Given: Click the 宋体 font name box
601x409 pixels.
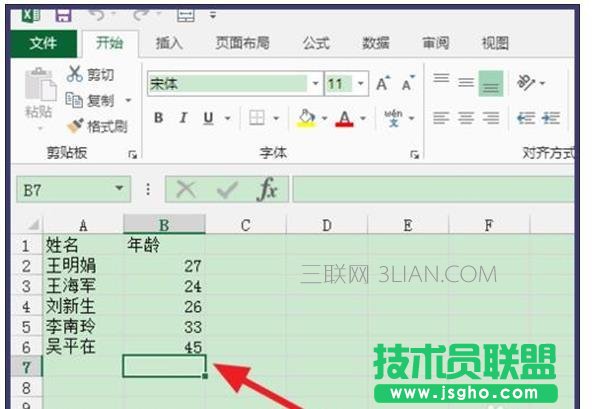Looking at the screenshot, I should 228,83.
